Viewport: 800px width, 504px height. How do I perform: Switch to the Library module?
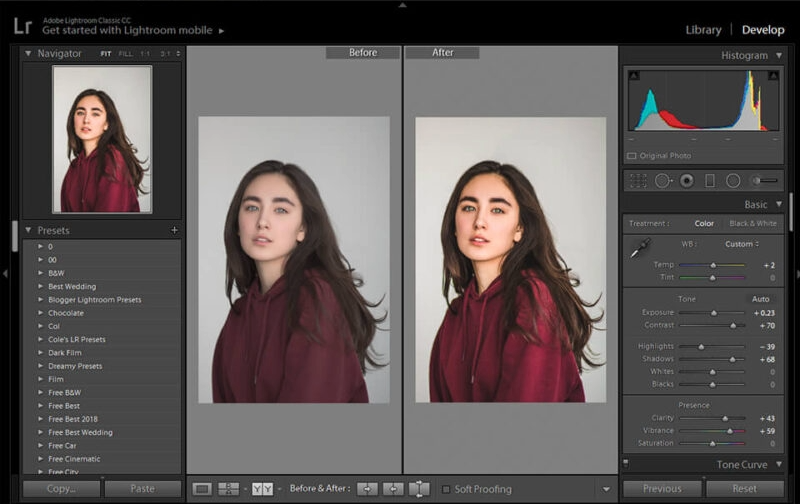pyautogui.click(x=703, y=30)
